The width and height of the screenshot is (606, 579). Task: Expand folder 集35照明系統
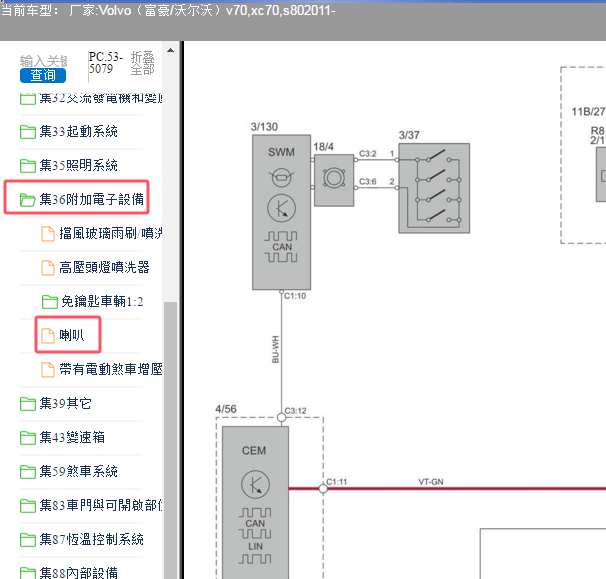click(78, 165)
